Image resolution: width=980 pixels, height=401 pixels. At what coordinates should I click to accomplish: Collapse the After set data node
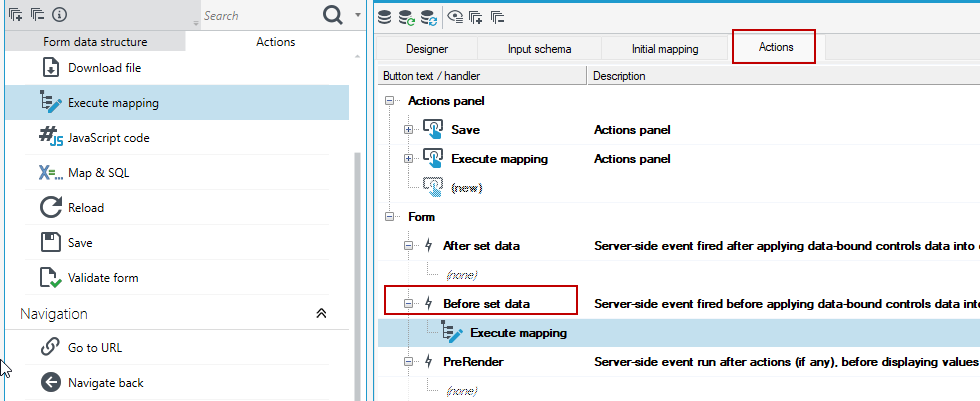[409, 245]
